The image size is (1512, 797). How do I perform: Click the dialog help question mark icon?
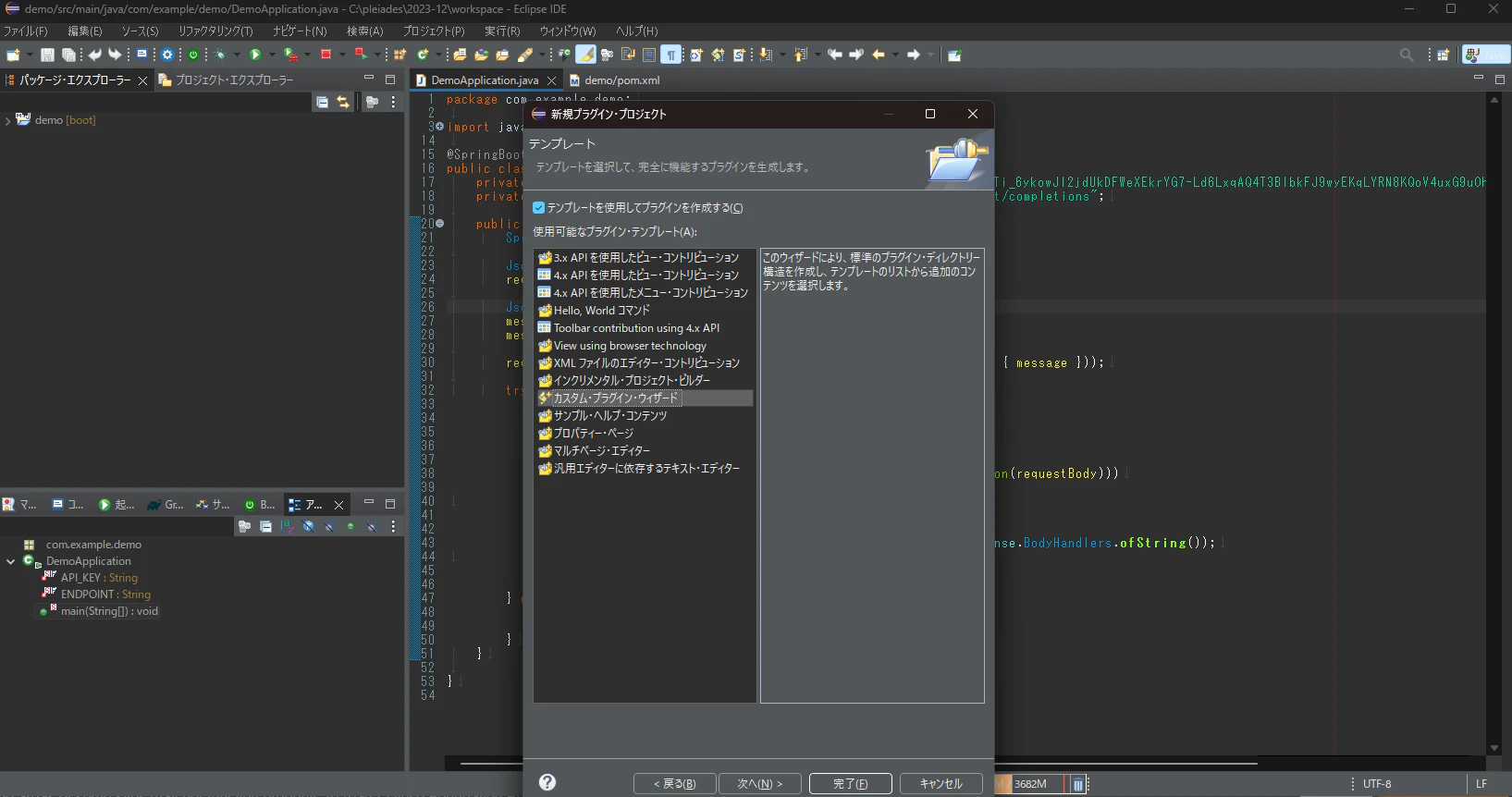[547, 782]
